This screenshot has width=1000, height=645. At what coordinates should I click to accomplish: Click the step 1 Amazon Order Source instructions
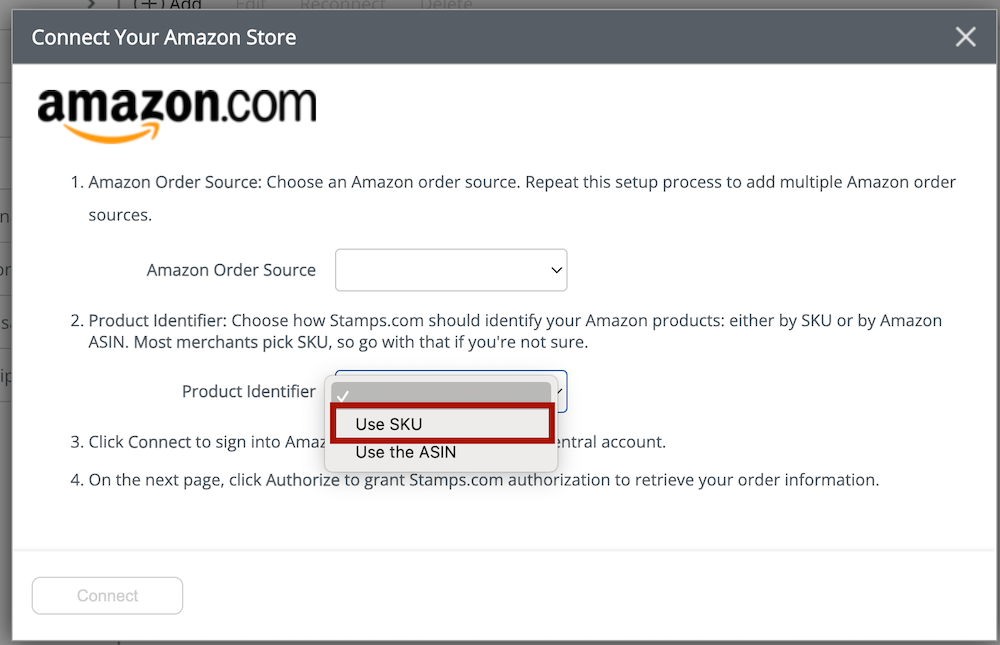[x=521, y=183]
